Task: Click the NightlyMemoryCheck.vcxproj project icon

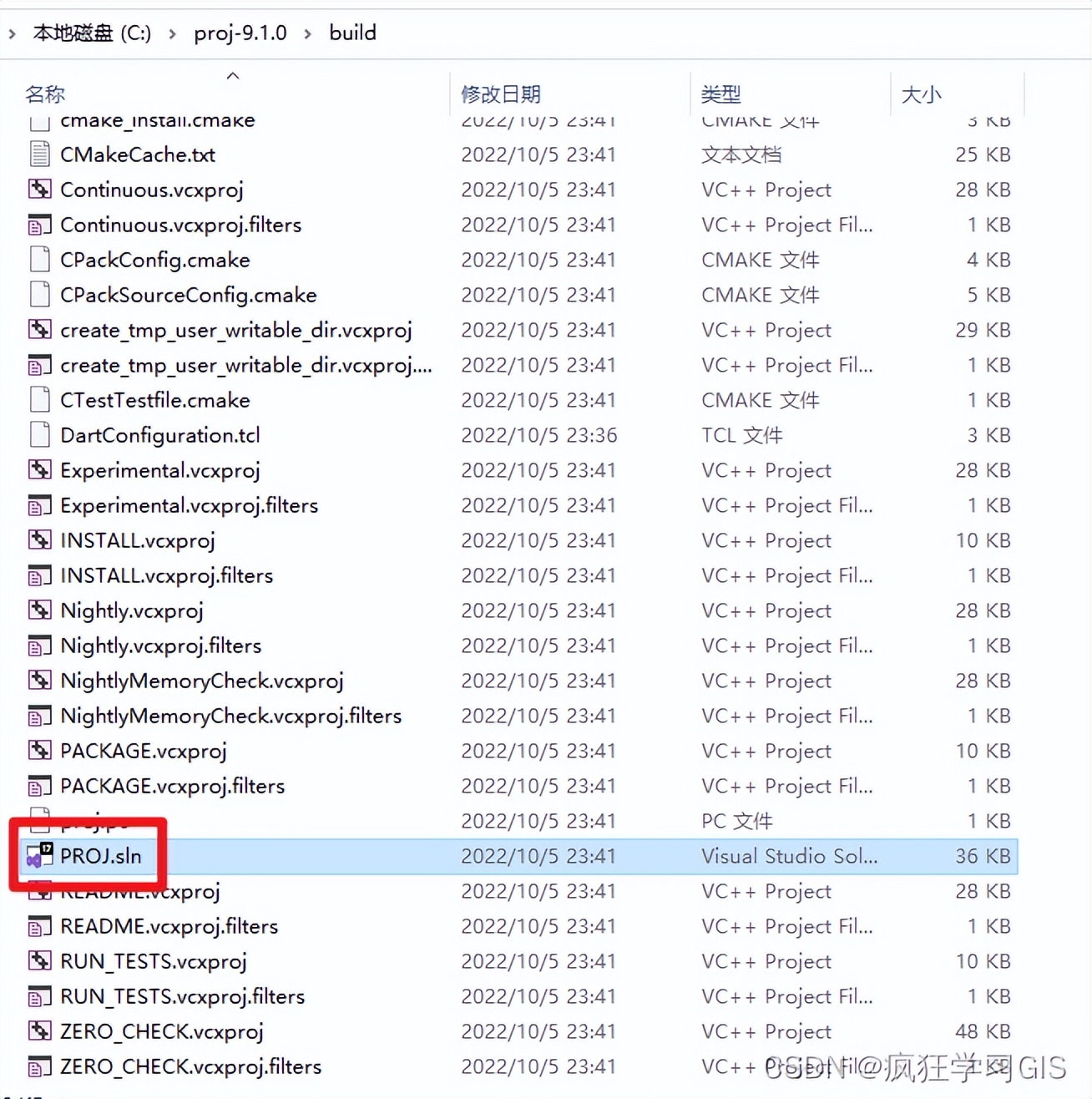Action: [x=39, y=681]
